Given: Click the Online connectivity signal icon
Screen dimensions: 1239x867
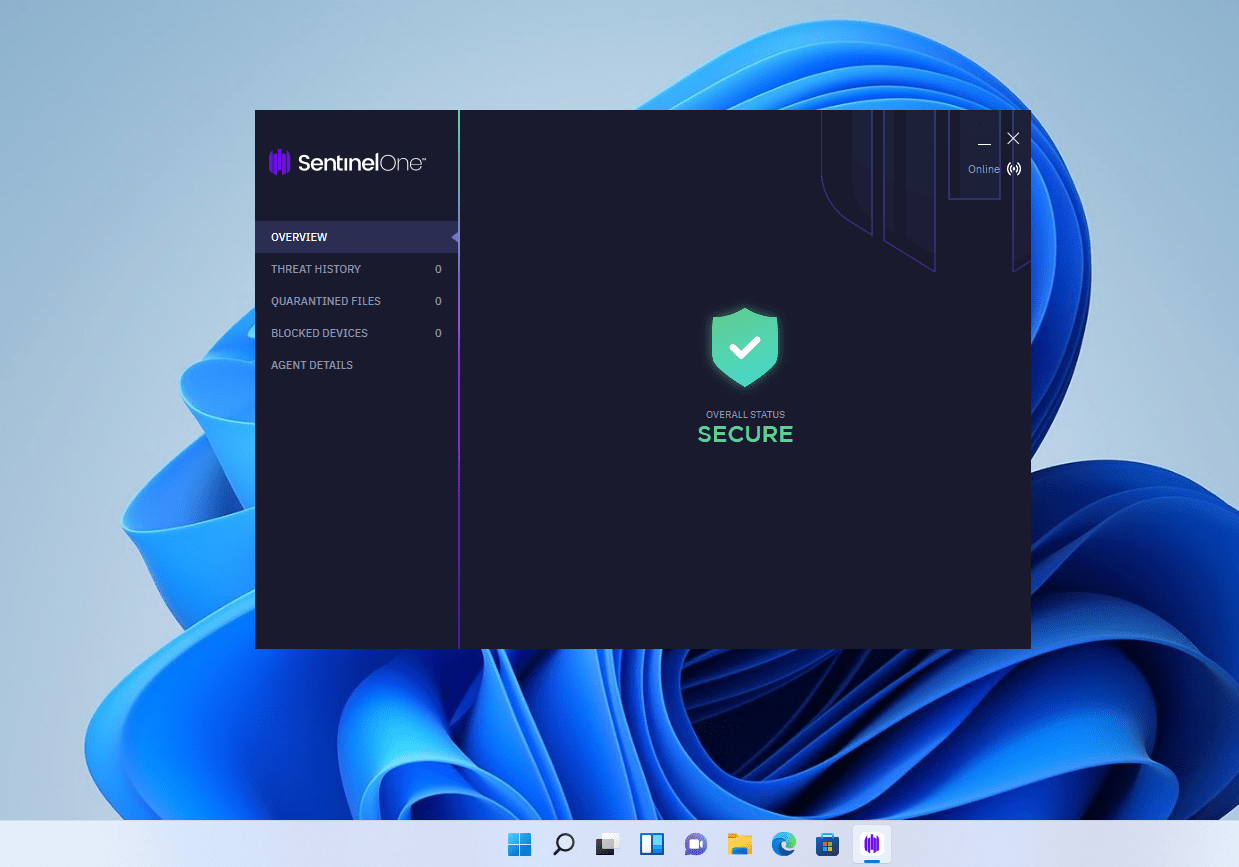Looking at the screenshot, I should tap(1014, 168).
